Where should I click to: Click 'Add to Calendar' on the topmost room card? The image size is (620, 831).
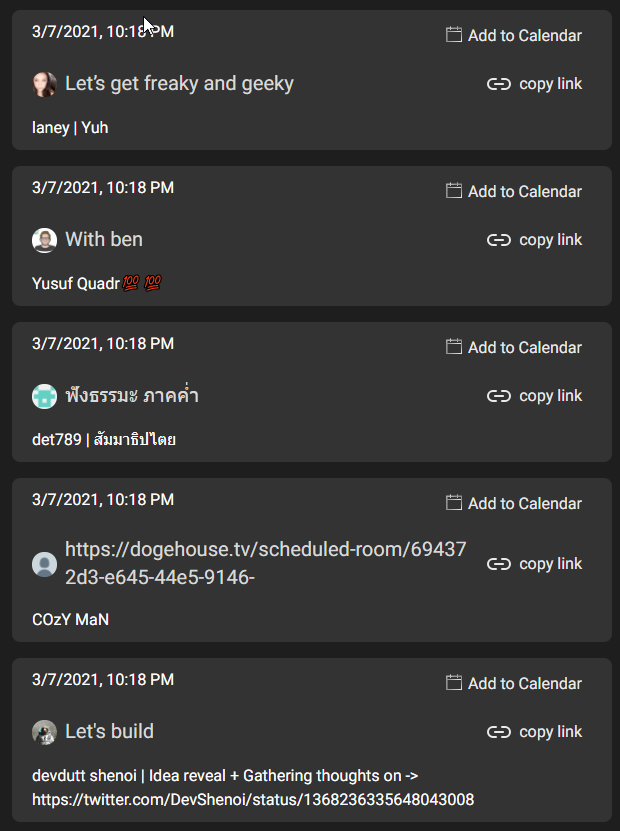pos(523,34)
